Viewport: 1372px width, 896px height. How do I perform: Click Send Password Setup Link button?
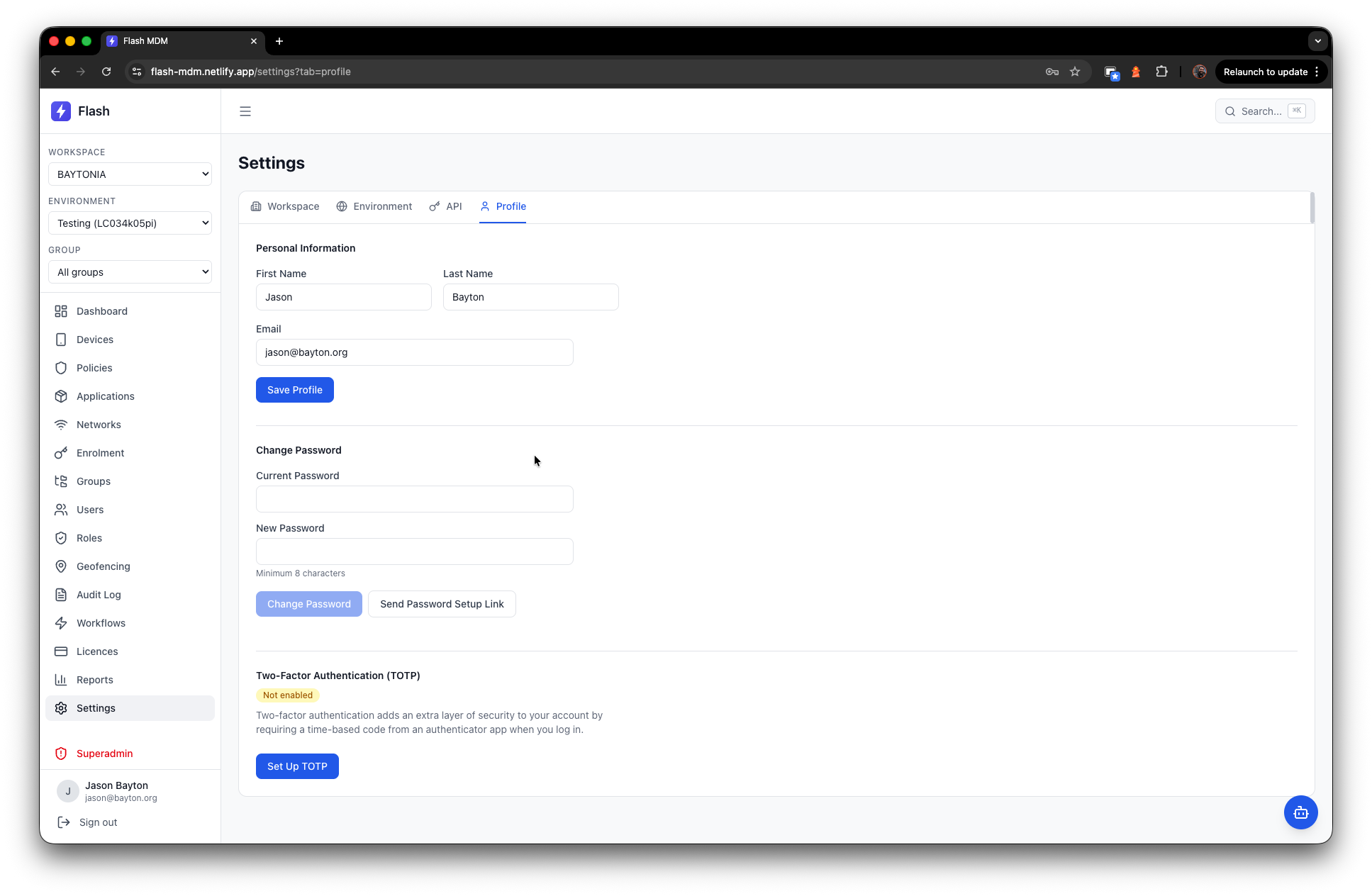coord(442,604)
